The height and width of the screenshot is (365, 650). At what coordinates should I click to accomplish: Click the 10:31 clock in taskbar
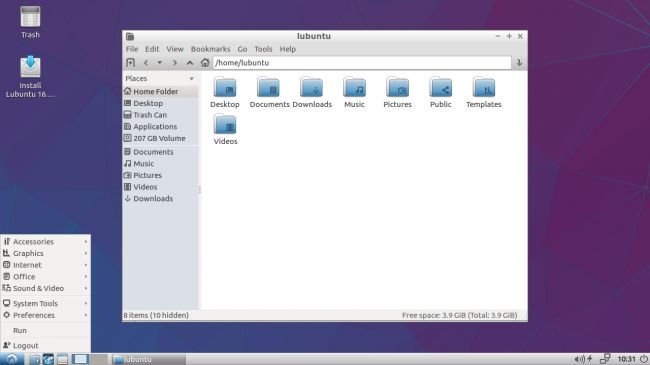(x=626, y=359)
